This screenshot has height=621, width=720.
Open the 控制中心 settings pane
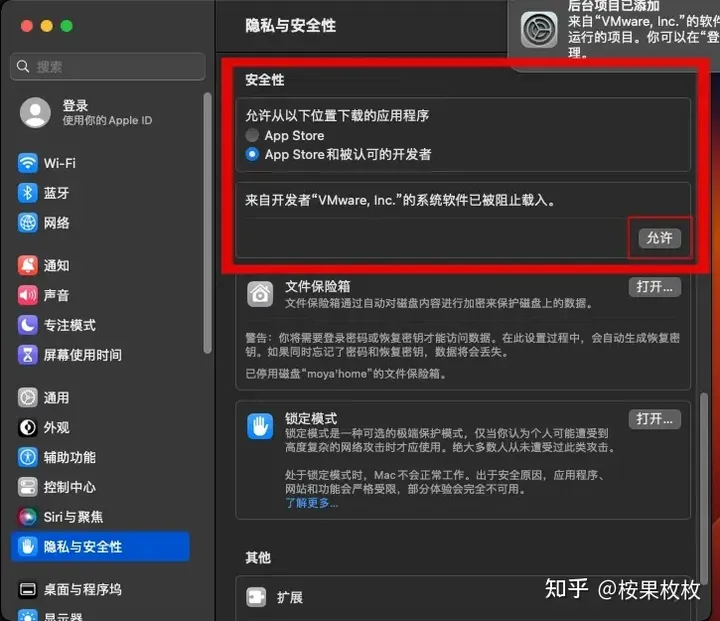tap(100, 487)
